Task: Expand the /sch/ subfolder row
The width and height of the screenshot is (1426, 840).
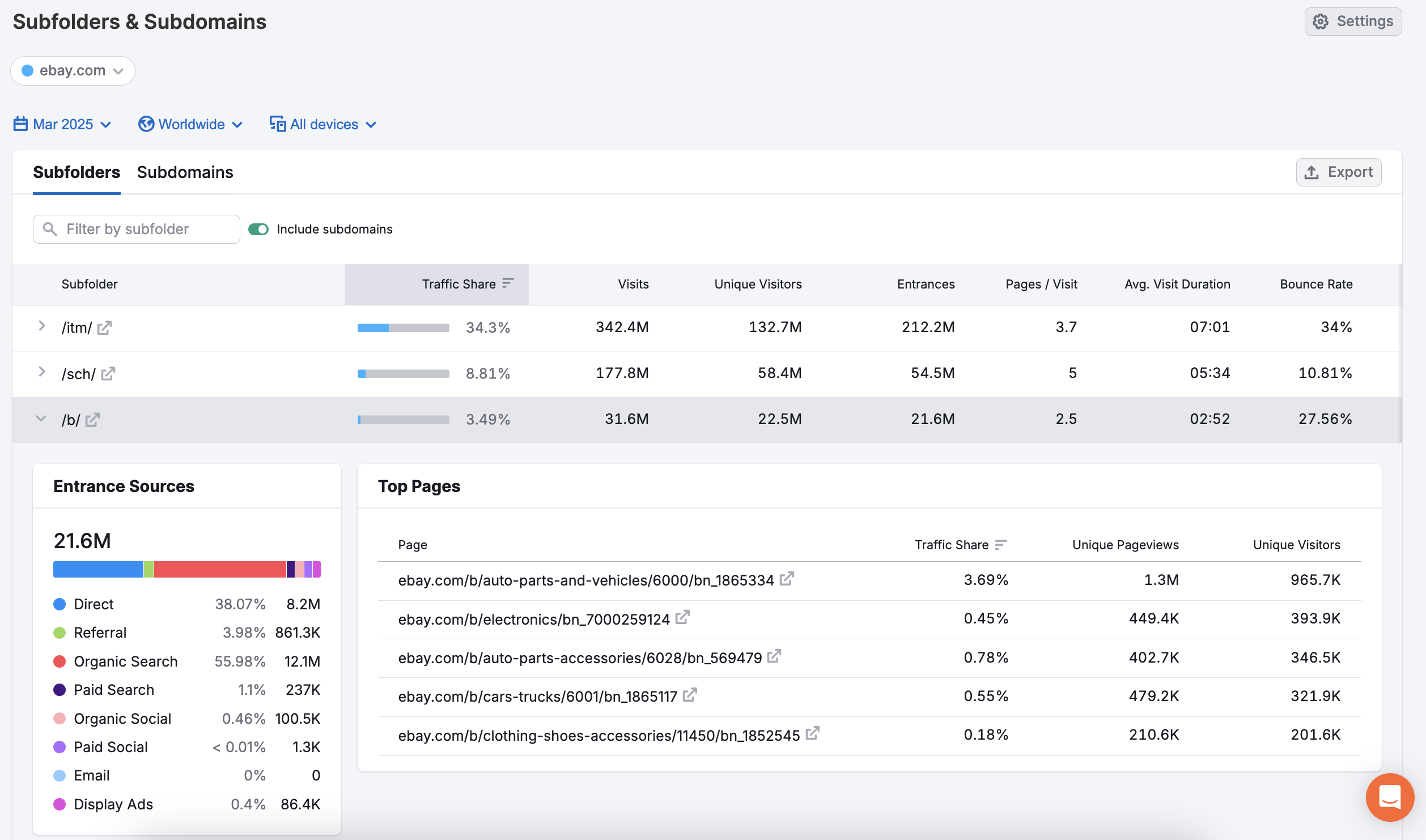Action: (x=41, y=372)
